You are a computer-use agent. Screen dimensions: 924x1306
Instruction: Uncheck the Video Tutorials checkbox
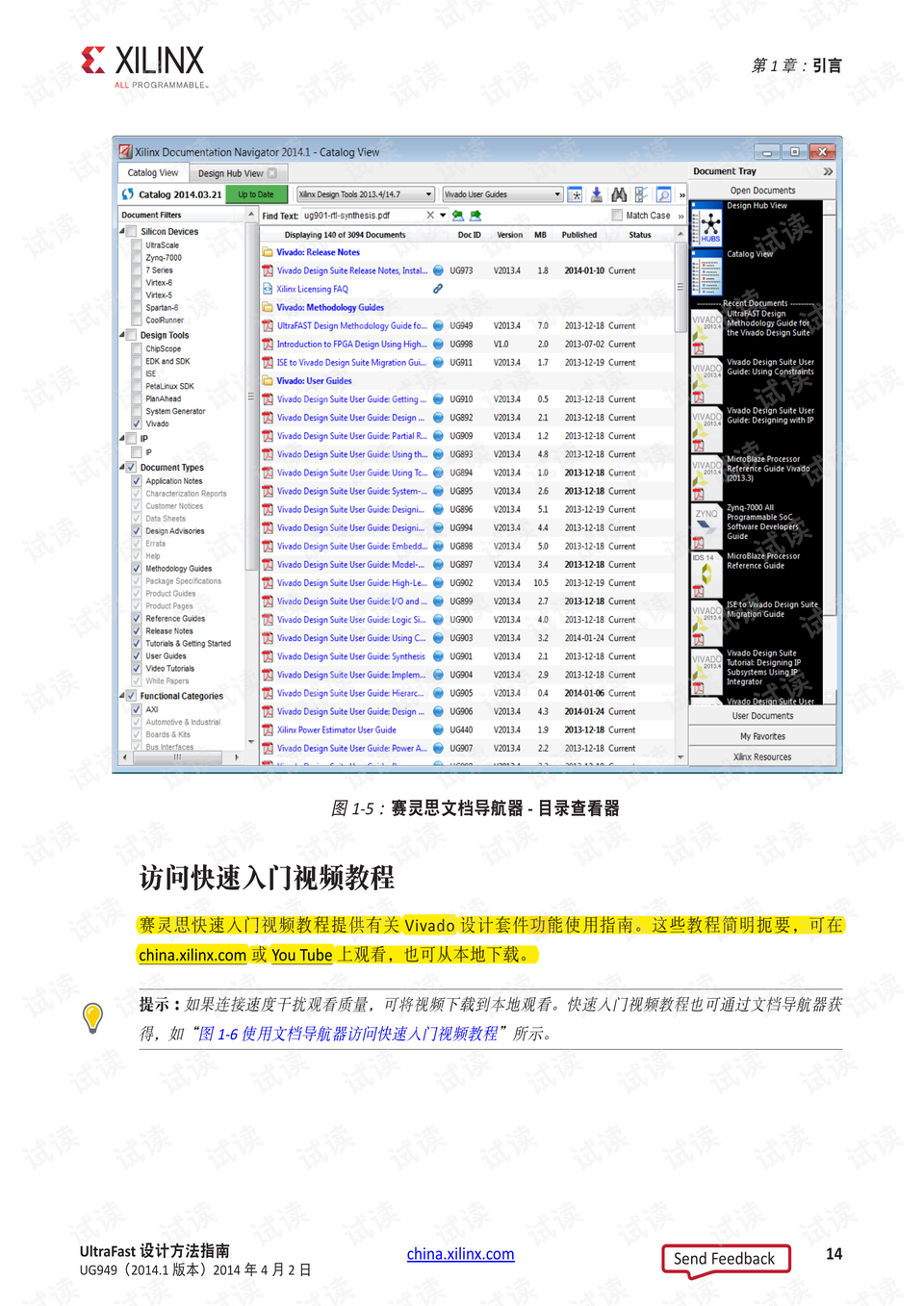tap(137, 669)
